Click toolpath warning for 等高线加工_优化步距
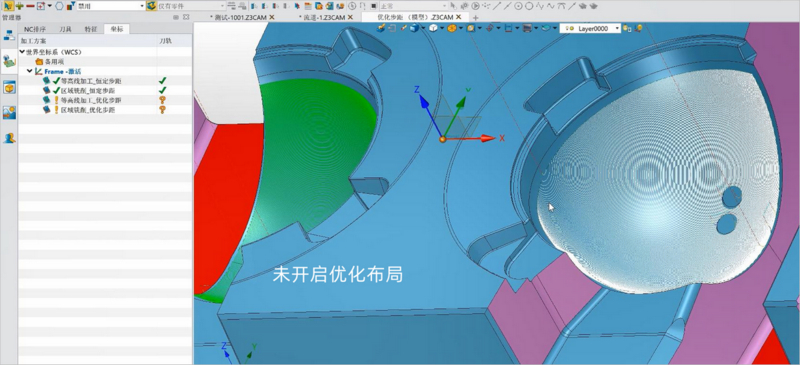800x365 pixels. (163, 100)
